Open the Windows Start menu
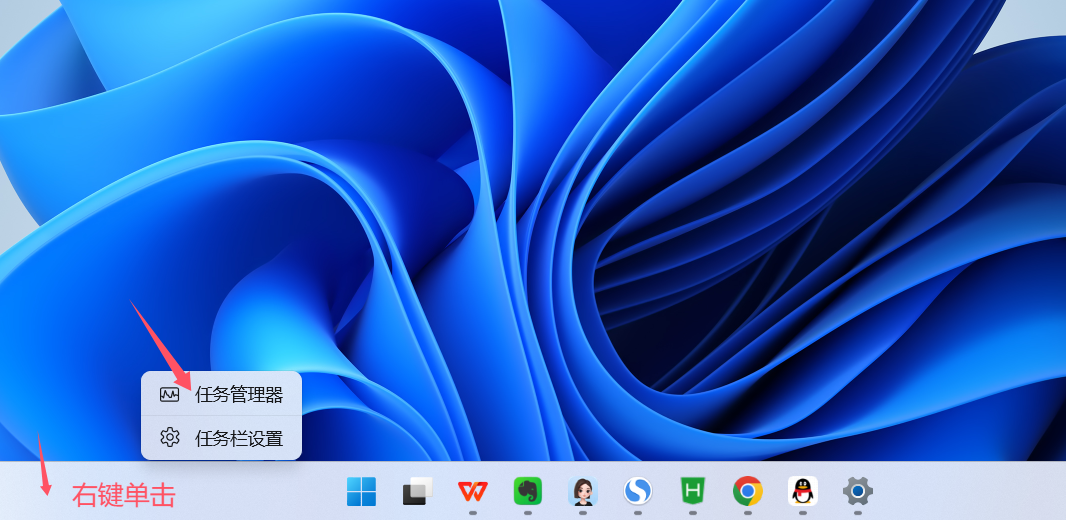The image size is (1066, 520). pos(361,491)
